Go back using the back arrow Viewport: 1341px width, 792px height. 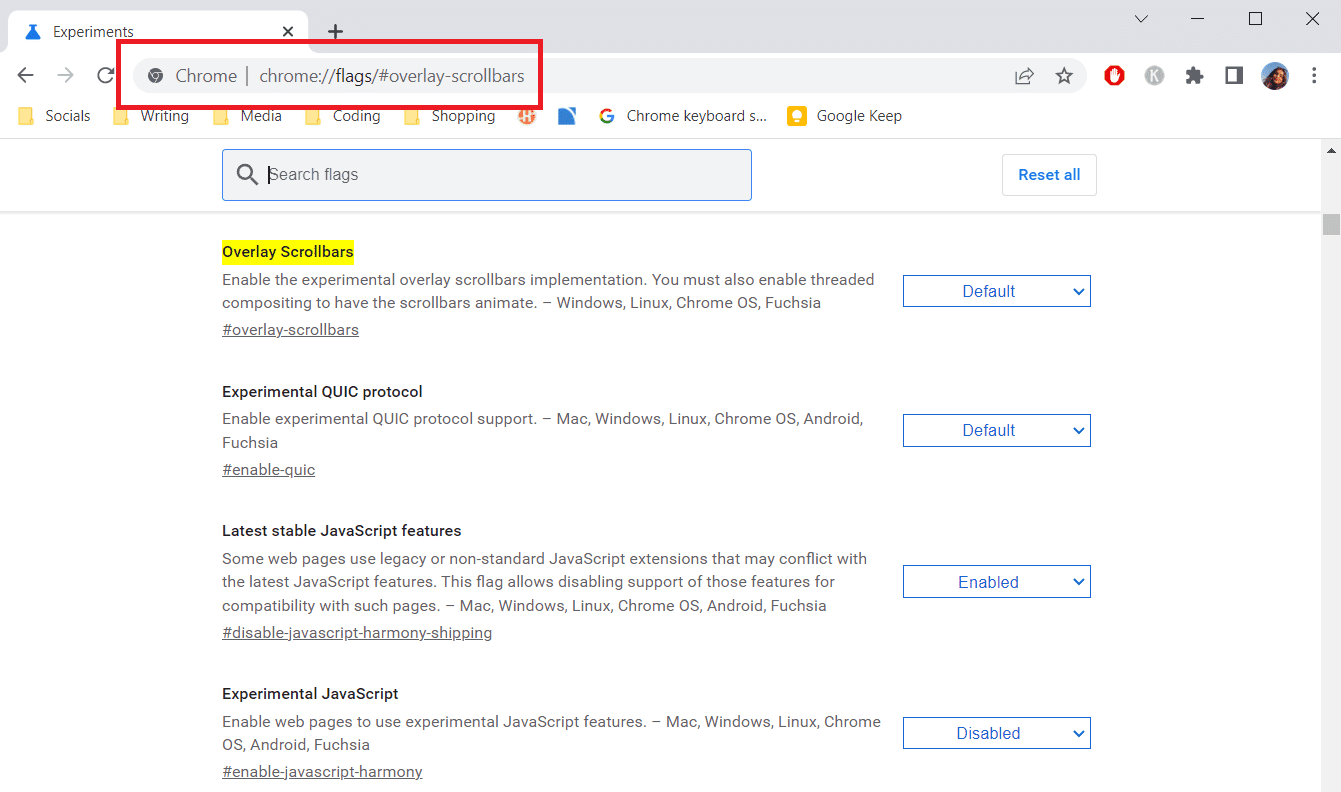click(26, 75)
